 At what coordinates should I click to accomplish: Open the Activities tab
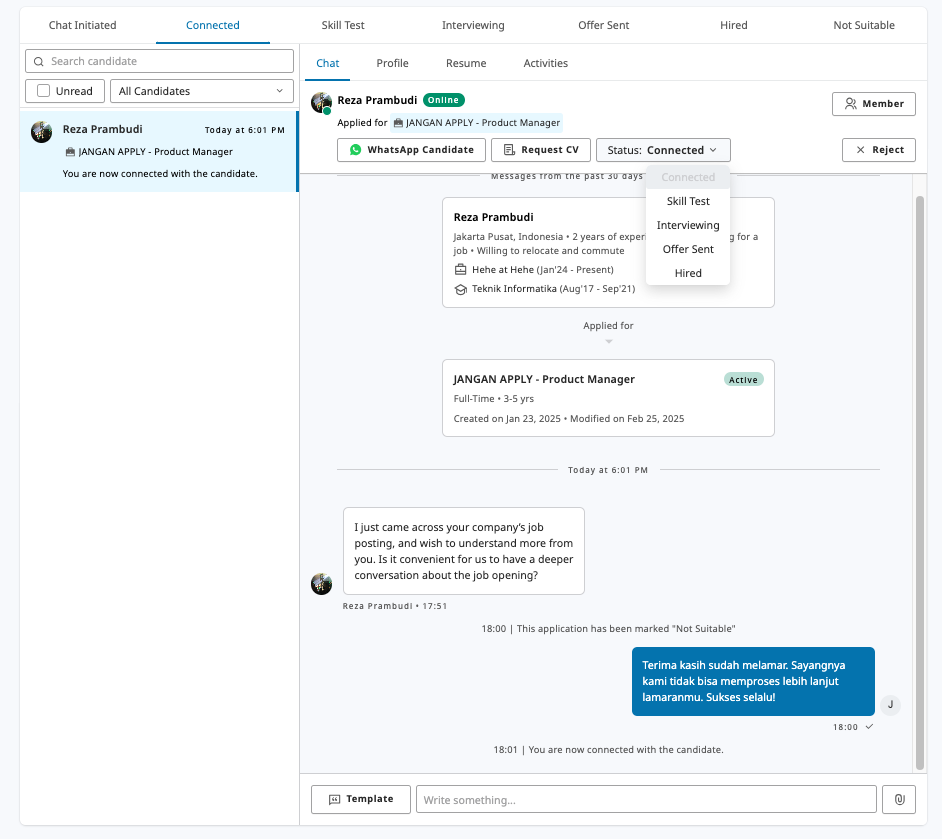[x=545, y=63]
